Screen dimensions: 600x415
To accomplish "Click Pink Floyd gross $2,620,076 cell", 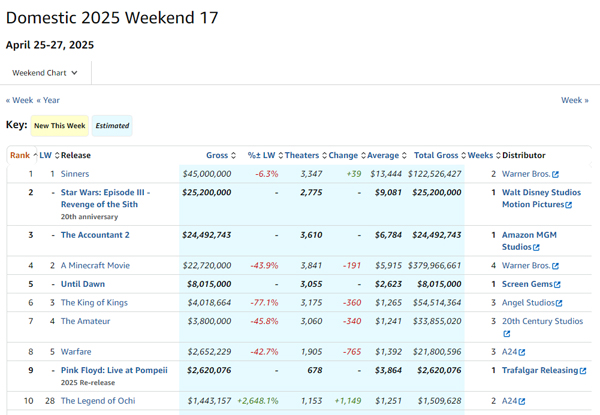I will [x=209, y=370].
